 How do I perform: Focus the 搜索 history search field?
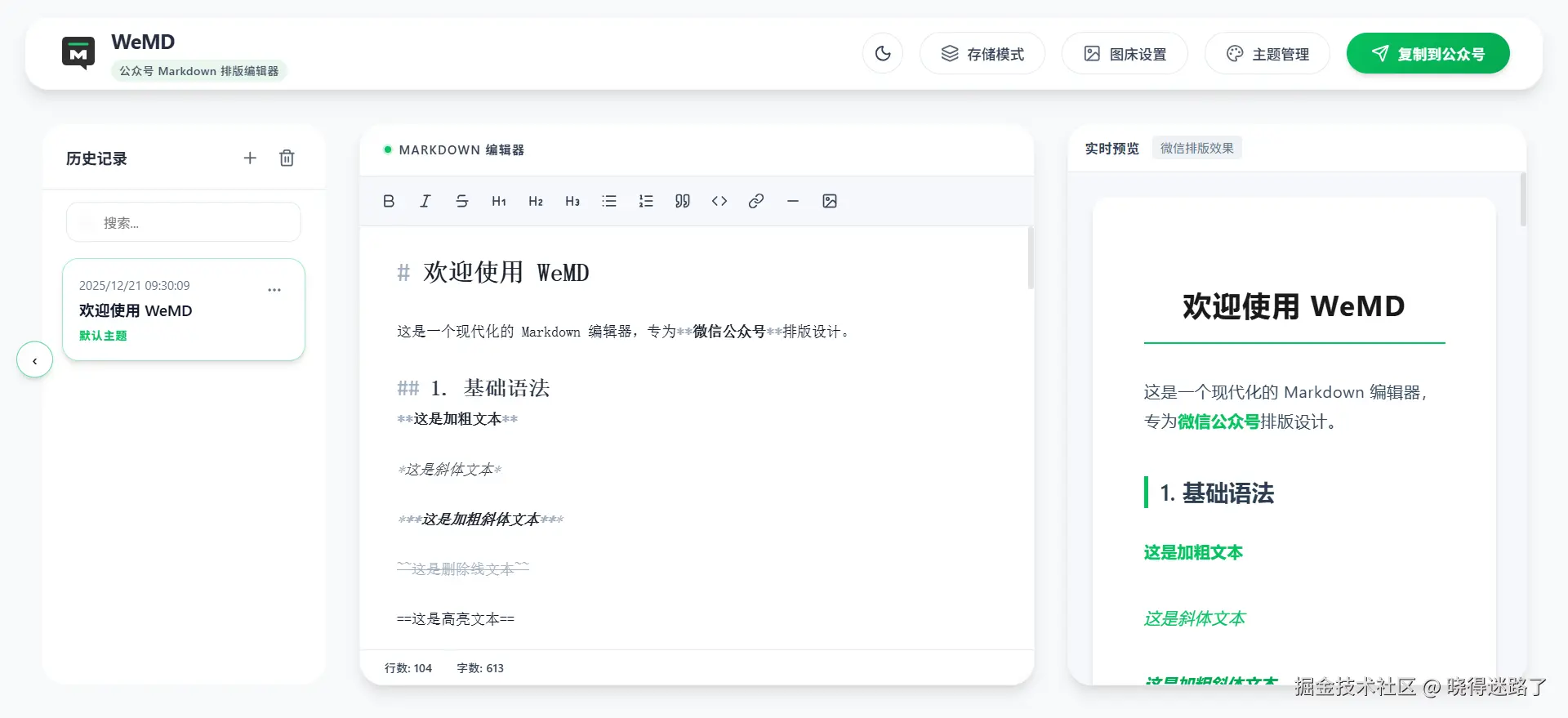click(x=184, y=222)
